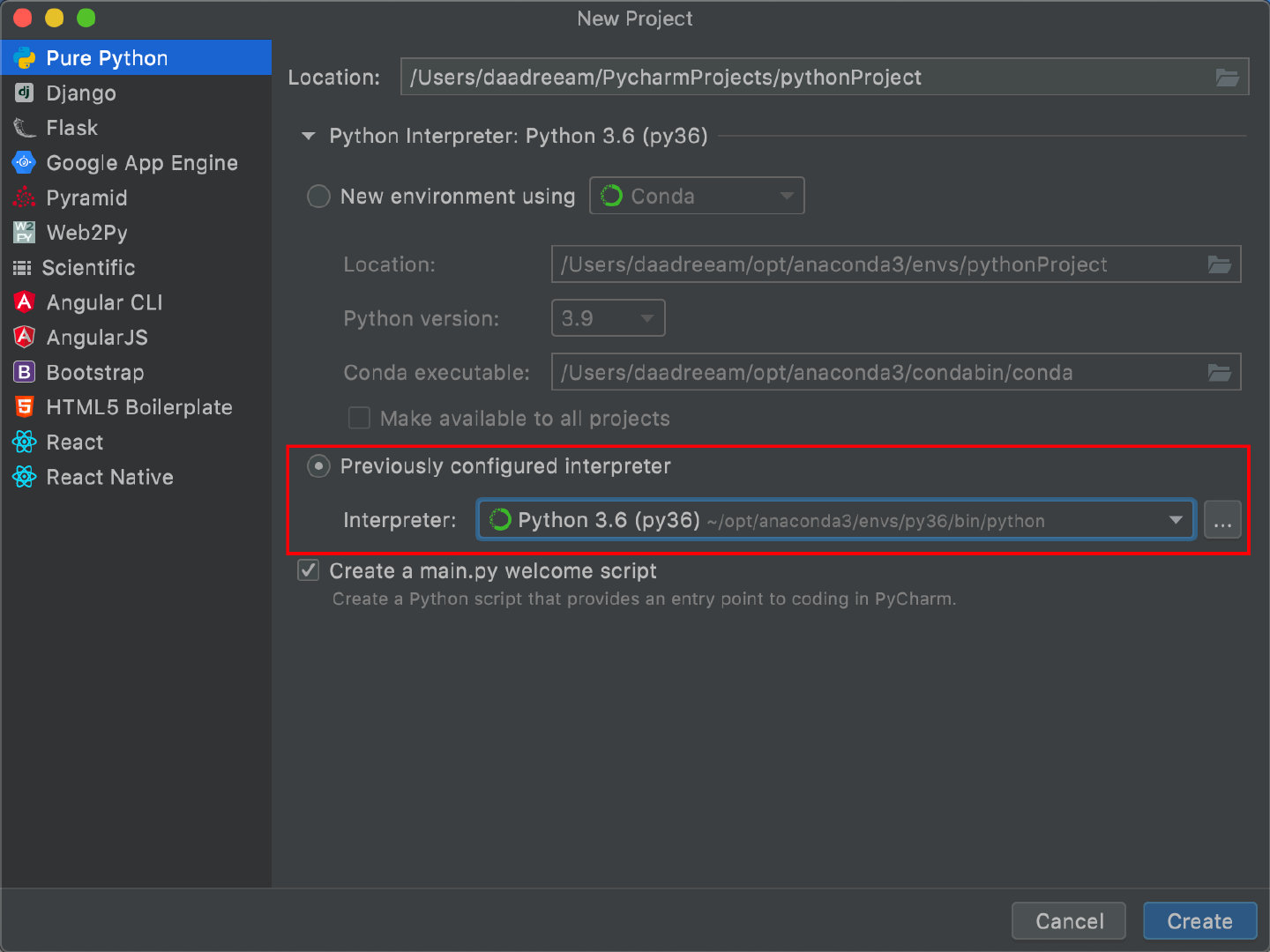Choose Pyramid project type

click(x=136, y=197)
